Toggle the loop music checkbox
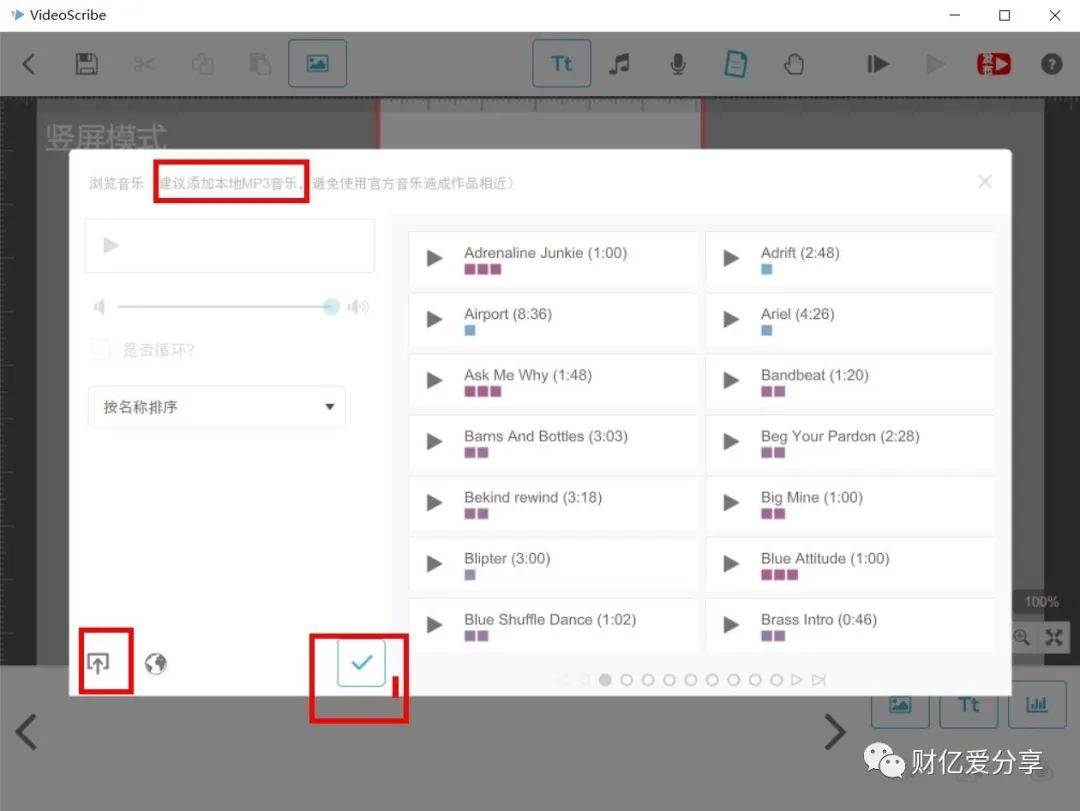The image size is (1080, 811). pyautogui.click(x=101, y=349)
